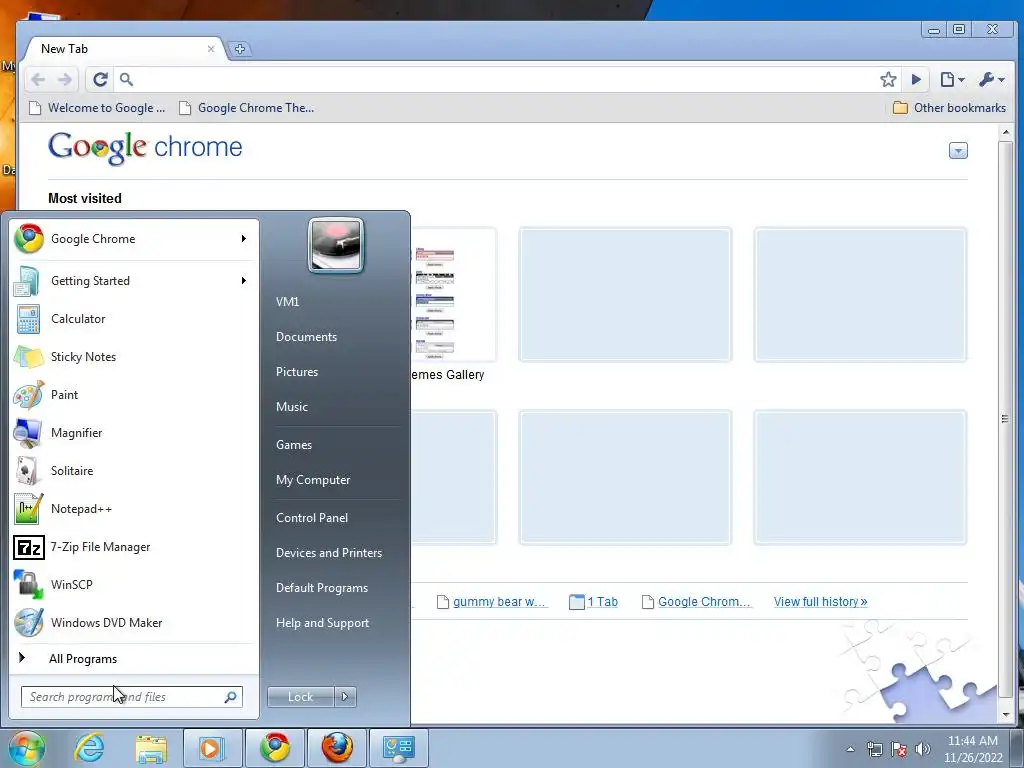Launch Calculator from Start menu

tap(134, 319)
